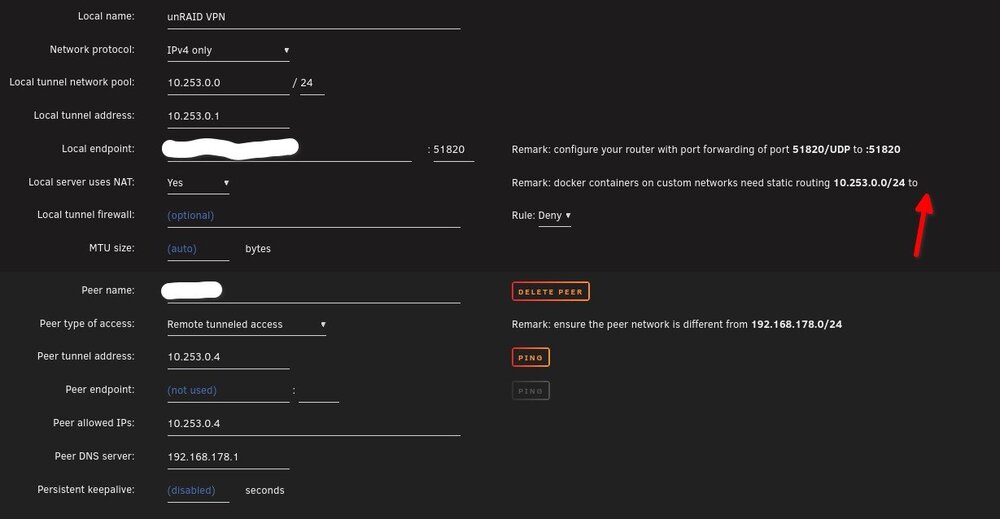Click the peer network remark '192.168.178.0/24'
The height and width of the screenshot is (519, 1000).
[x=796, y=324]
